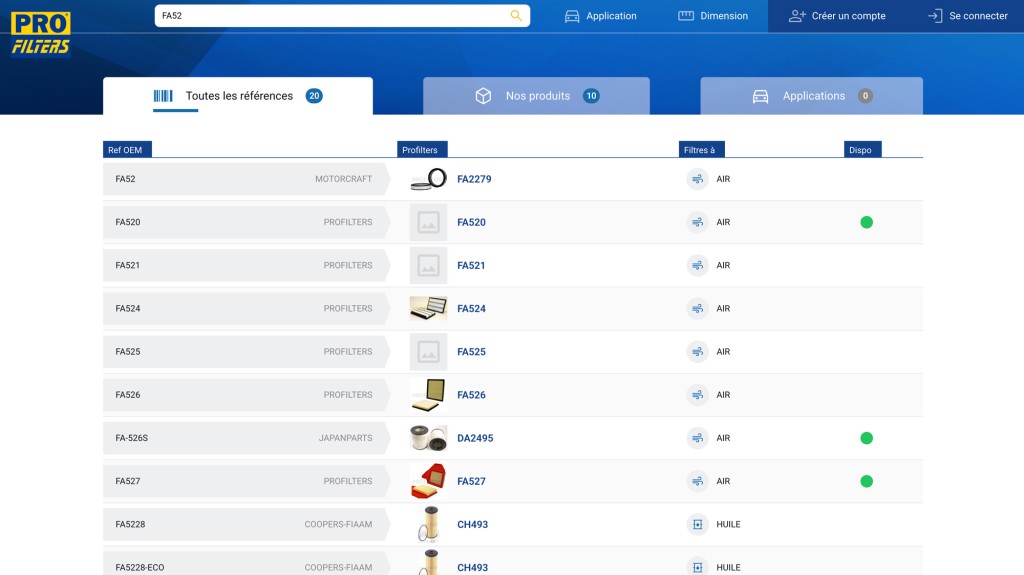Click the search magnifier icon

click(x=516, y=16)
